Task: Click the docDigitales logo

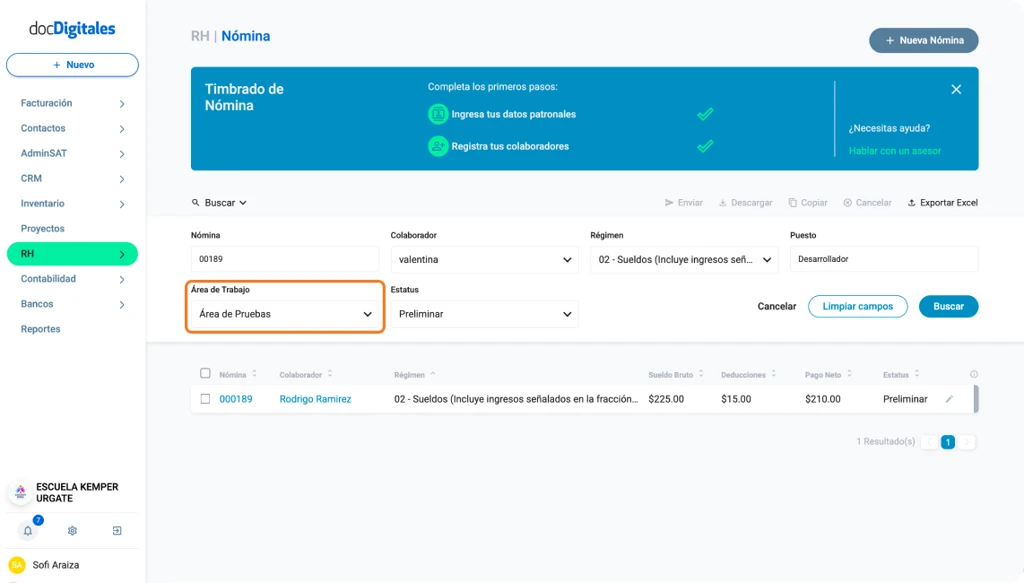Action: [72, 29]
